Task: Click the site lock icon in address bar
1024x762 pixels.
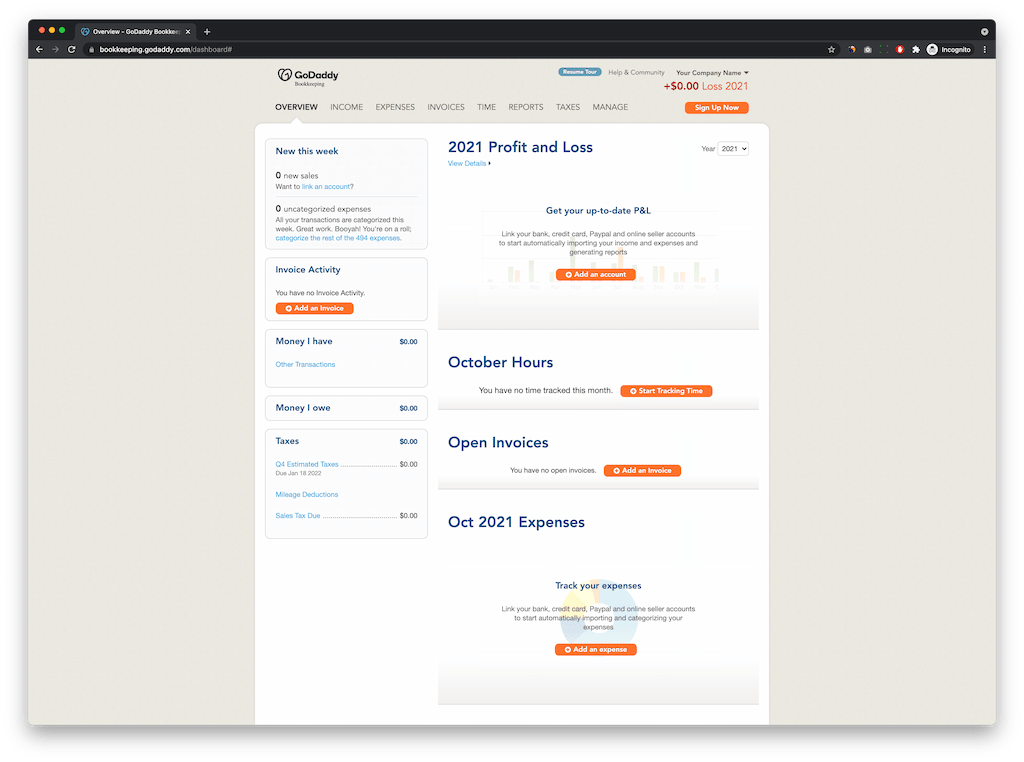Action: tap(91, 50)
